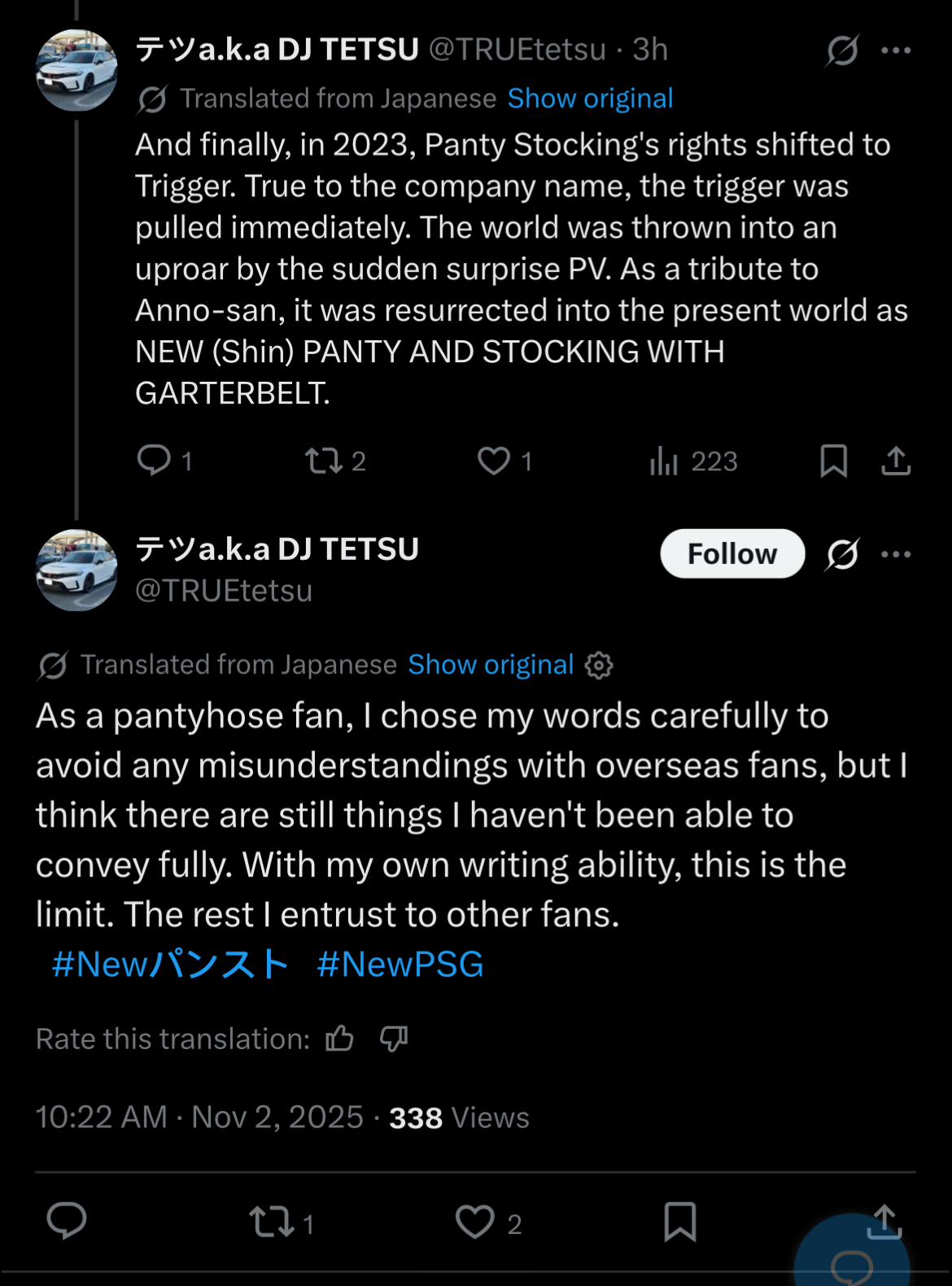Viewport: 952px width, 1286px height.
Task: Follow DJ TETSU account
Action: 732,554
